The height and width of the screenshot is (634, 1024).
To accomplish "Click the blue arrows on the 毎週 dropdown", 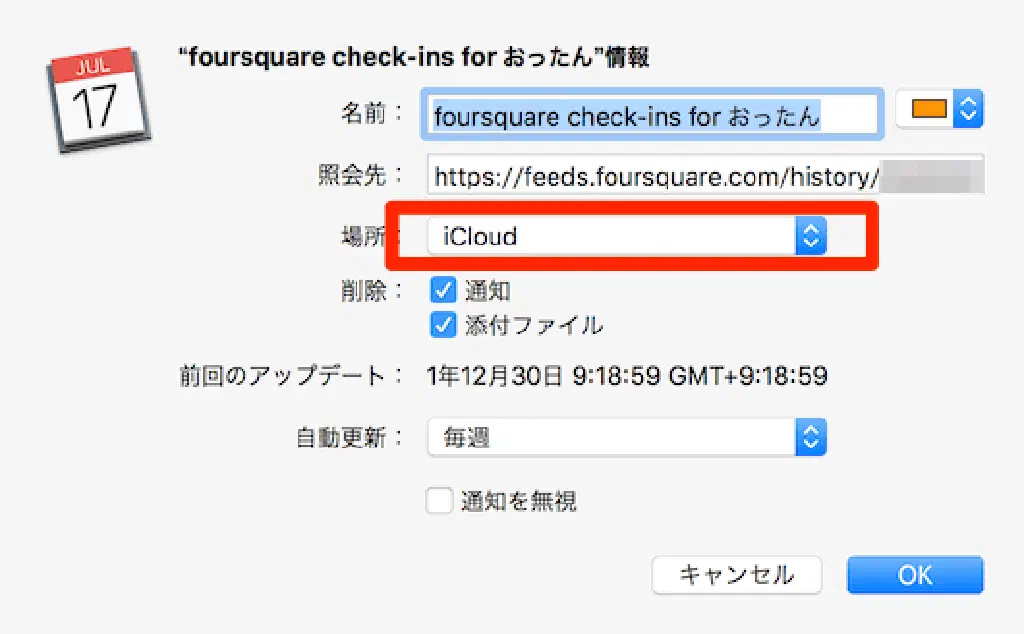I will [810, 437].
